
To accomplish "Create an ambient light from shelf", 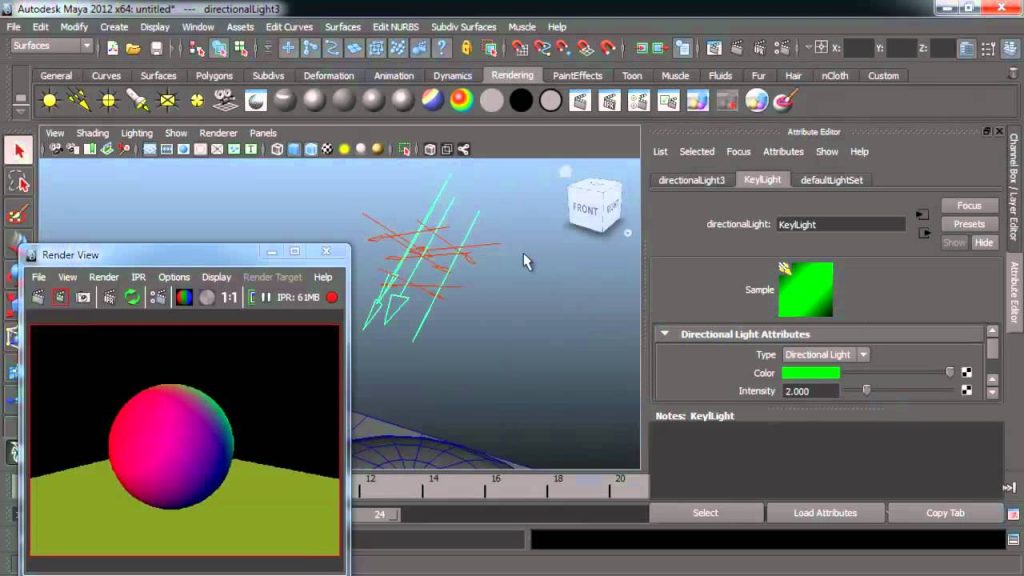I will [50, 101].
